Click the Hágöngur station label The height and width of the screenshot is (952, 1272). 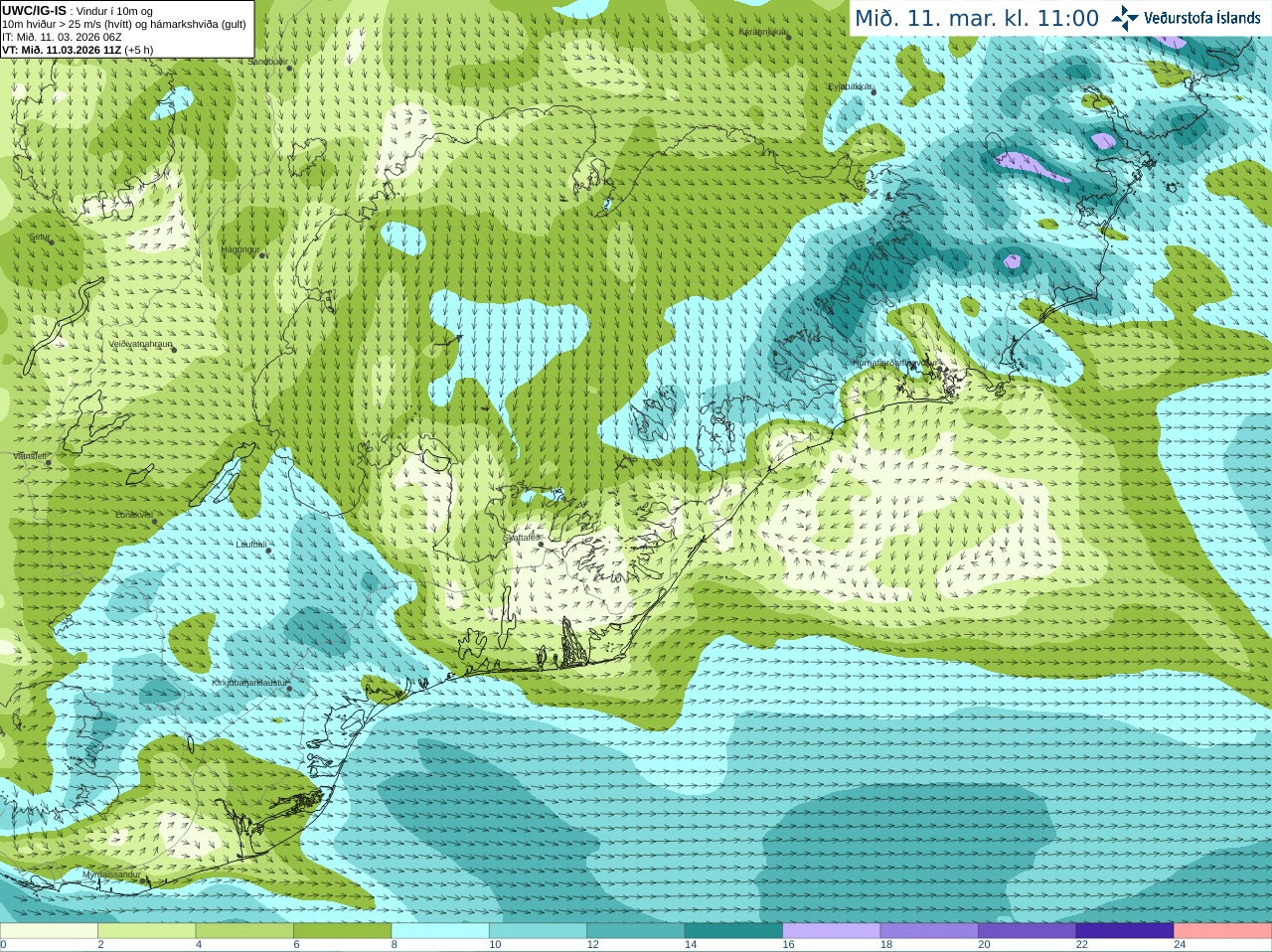click(239, 249)
